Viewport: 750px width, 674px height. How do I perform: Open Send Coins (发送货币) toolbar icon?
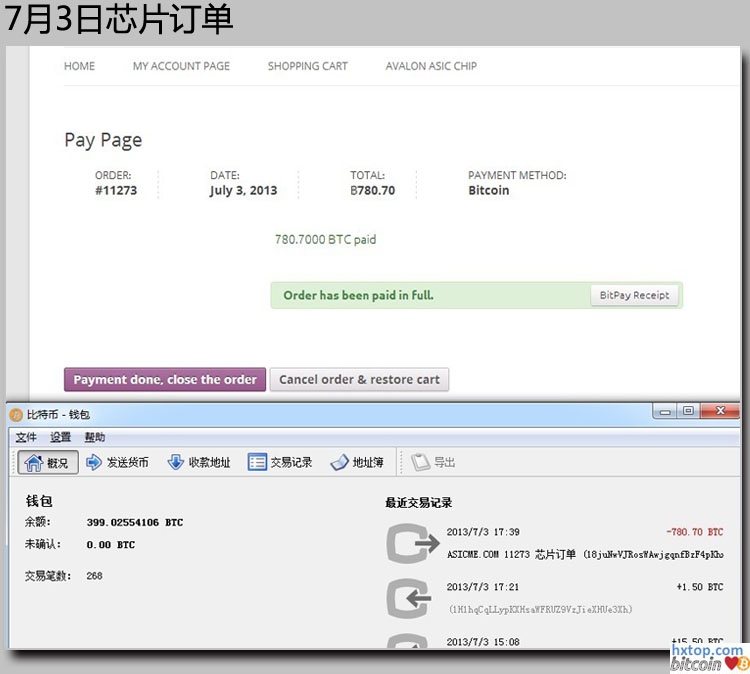pos(95,462)
